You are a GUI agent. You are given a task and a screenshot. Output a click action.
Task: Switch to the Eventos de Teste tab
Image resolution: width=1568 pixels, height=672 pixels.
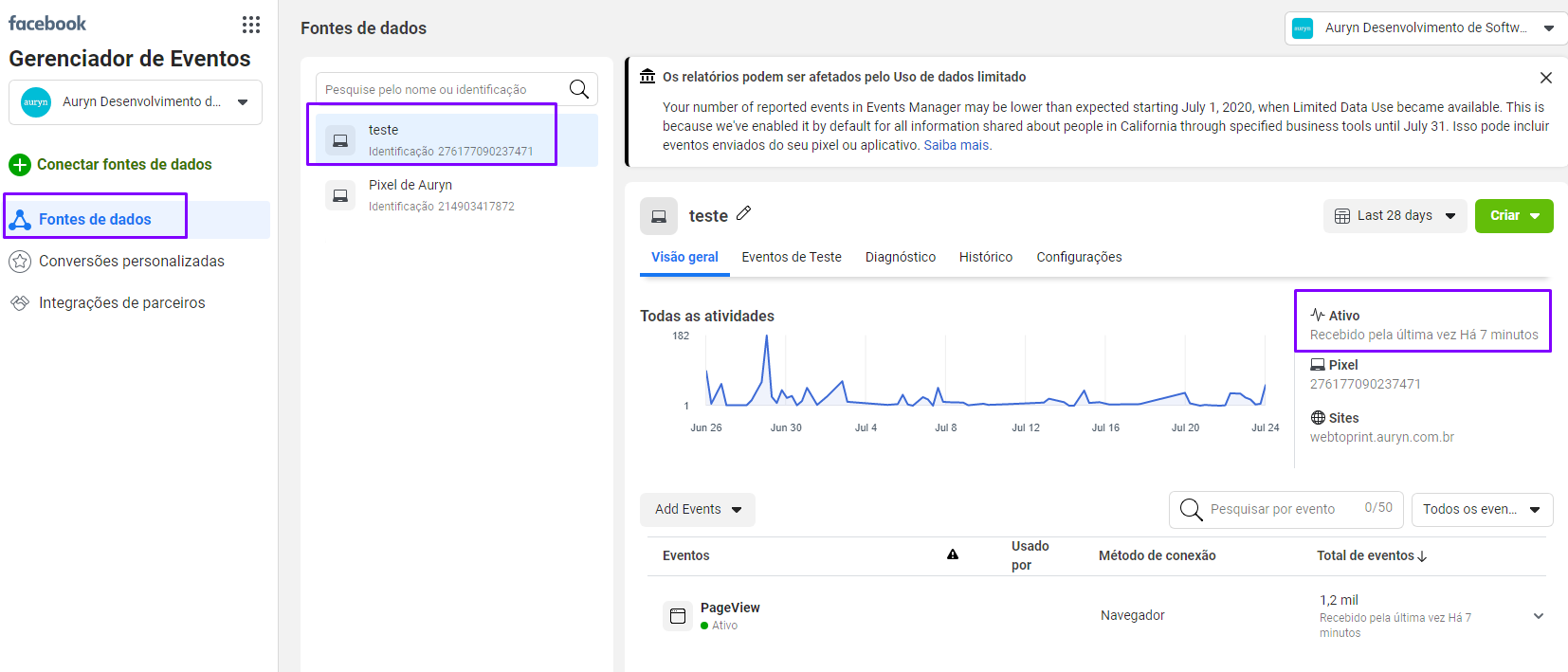792,257
